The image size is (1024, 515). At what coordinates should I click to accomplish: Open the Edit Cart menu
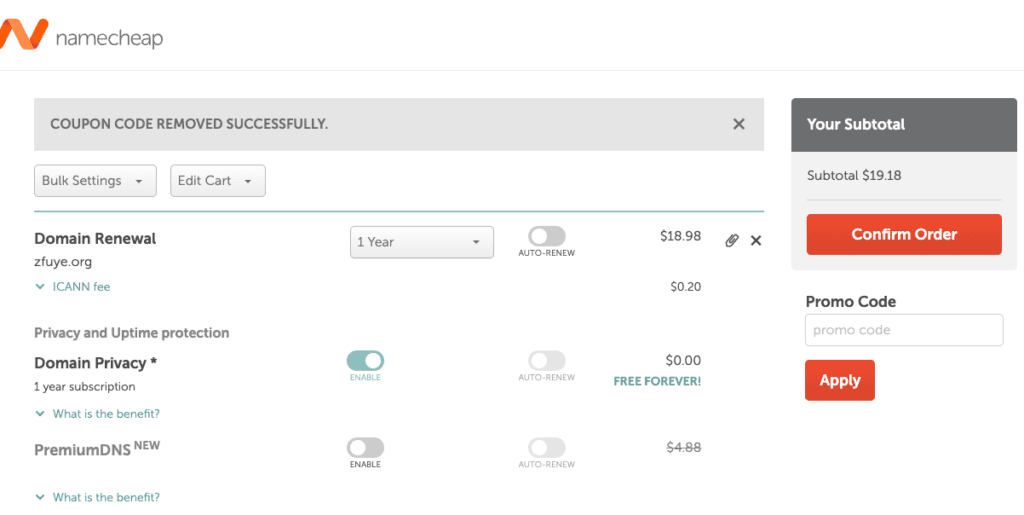coord(218,181)
